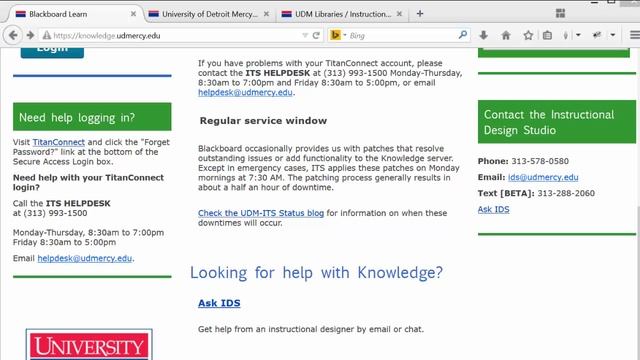Click the pin-shaped toolbar icon
This screenshot has height=360, width=640.
coord(566,36)
